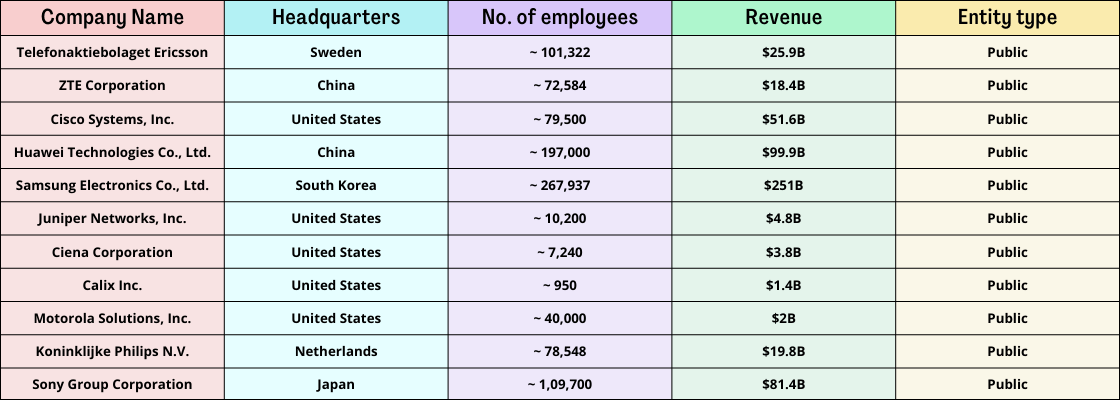Select the South Korea headquarters cell

(x=336, y=185)
